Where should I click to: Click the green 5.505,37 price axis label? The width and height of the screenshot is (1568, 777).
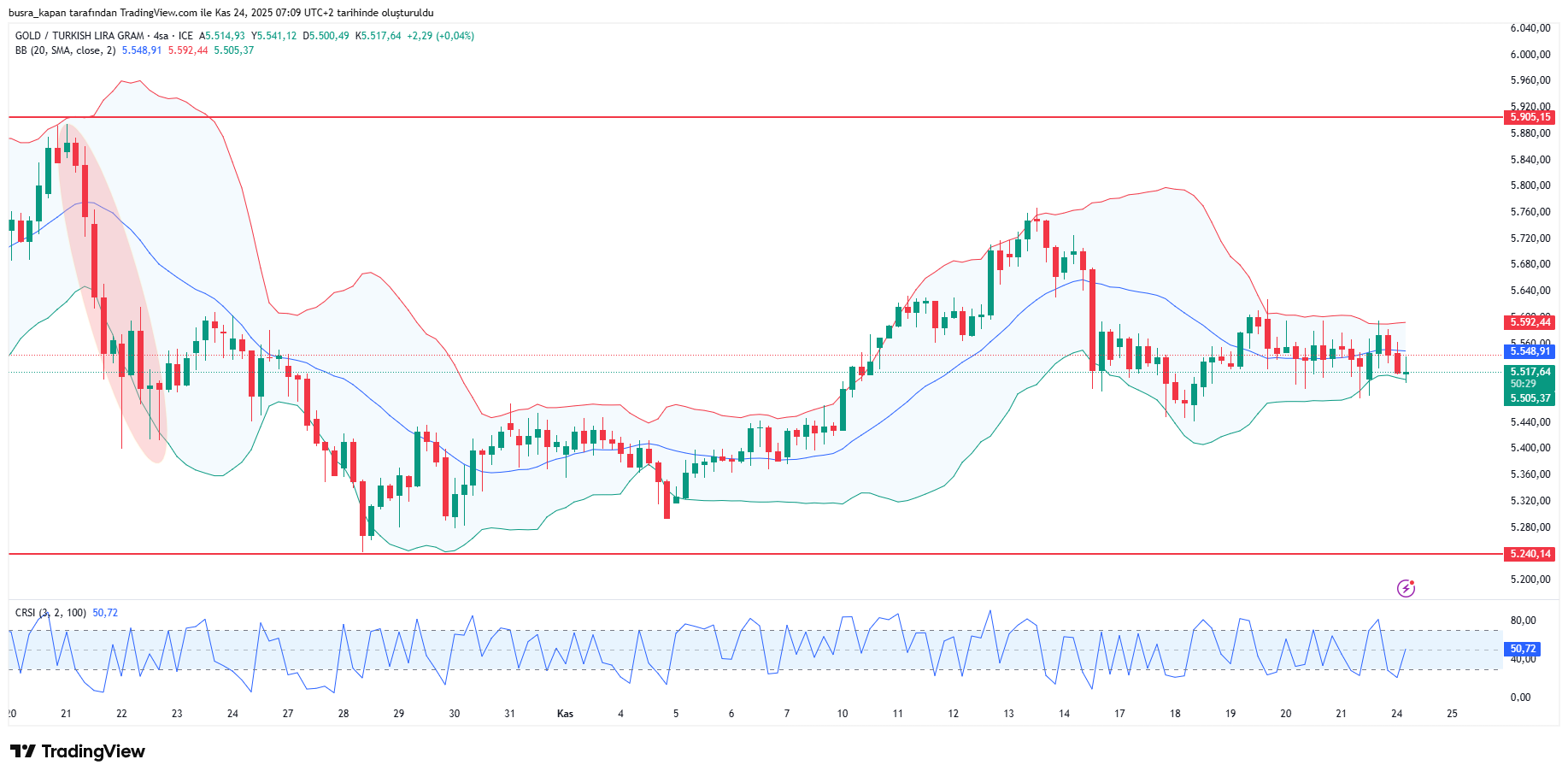(x=1530, y=398)
